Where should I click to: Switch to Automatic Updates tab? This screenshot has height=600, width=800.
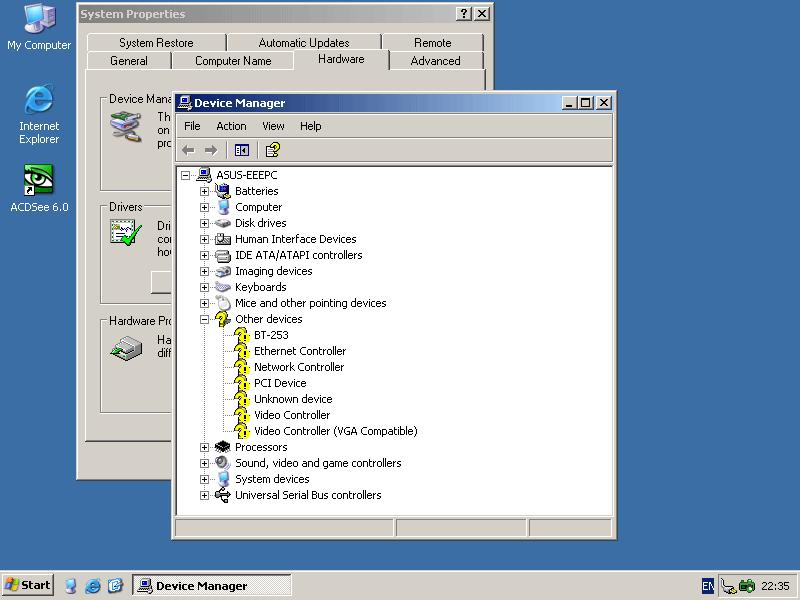304,43
